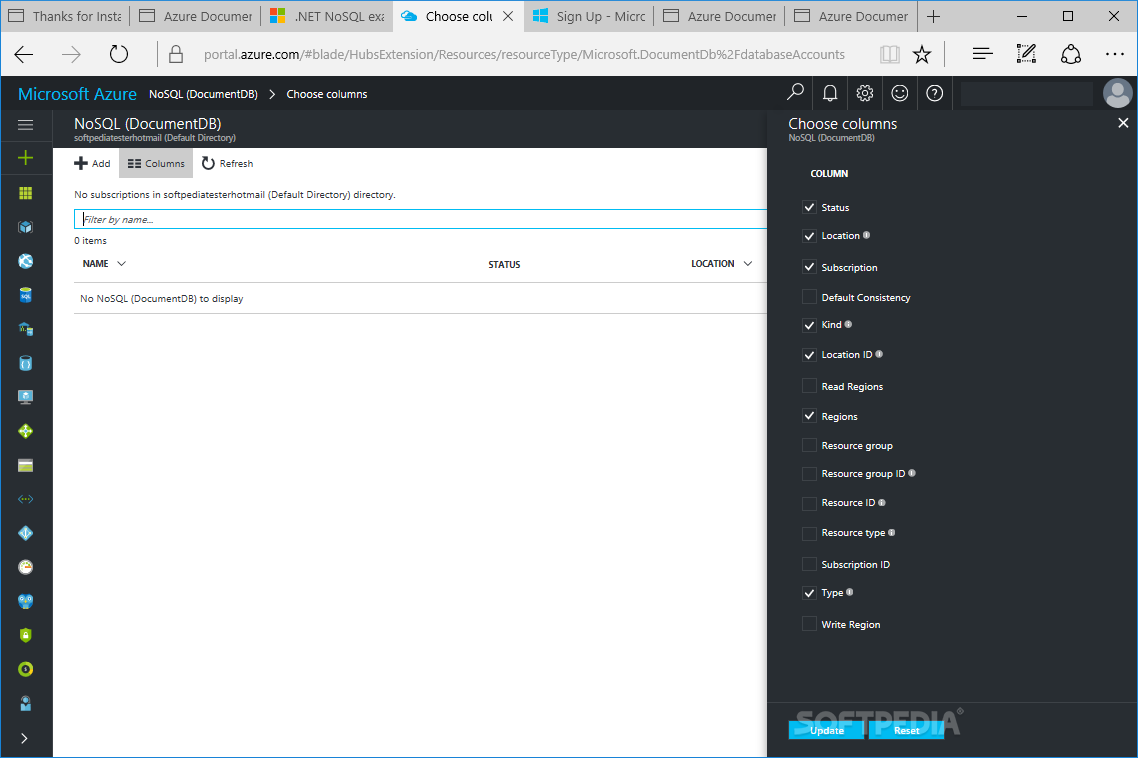Open Resource groups cube icon in sidebar

click(25, 227)
